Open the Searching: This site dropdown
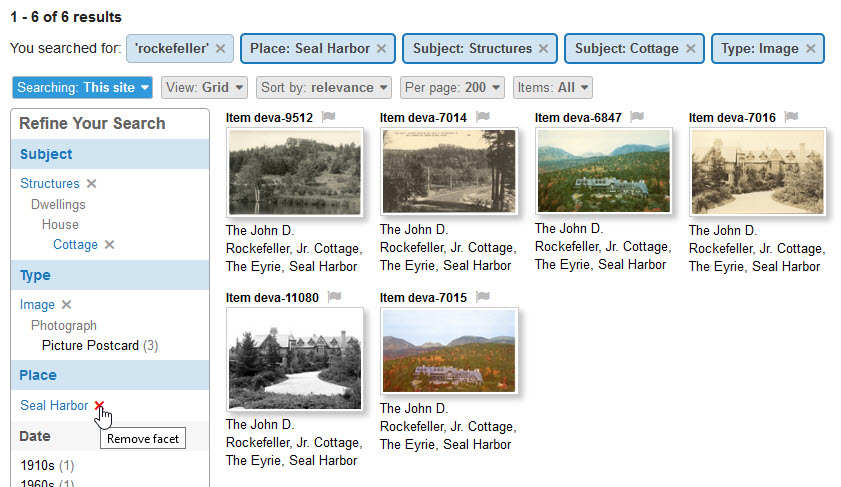Viewport: 841px width, 487px height. tap(82, 87)
